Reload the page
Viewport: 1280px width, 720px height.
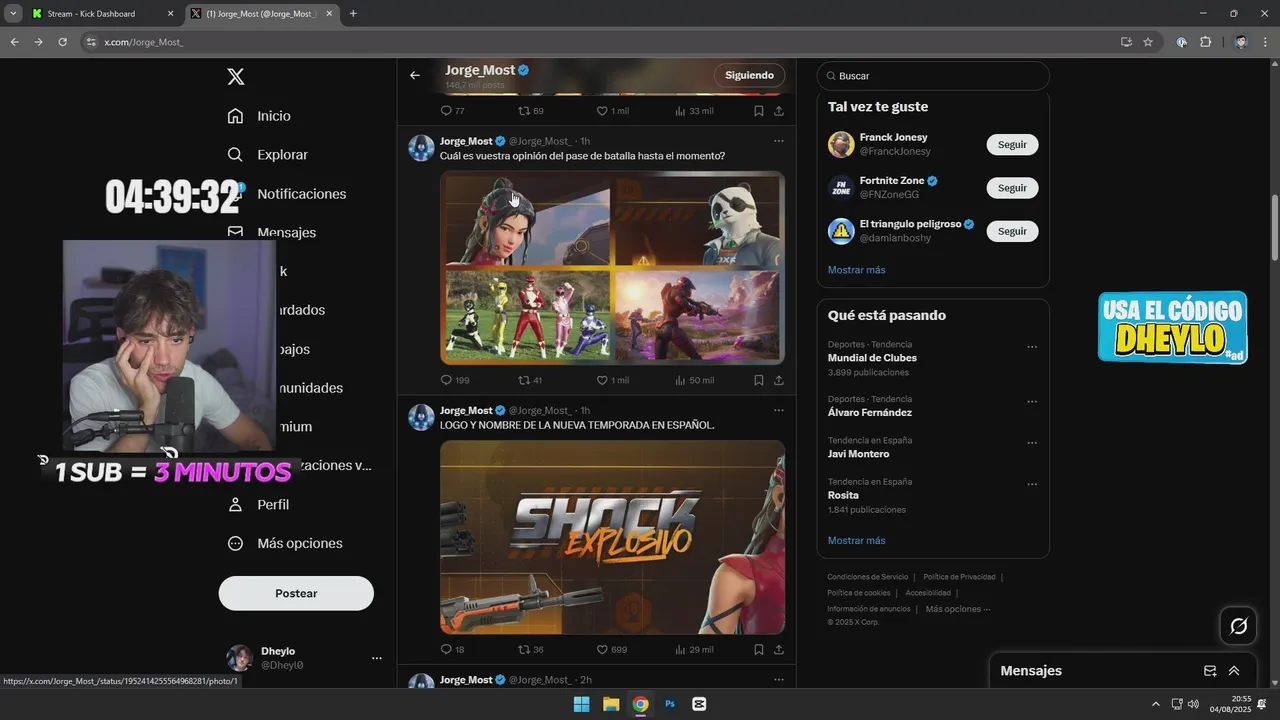[x=62, y=42]
